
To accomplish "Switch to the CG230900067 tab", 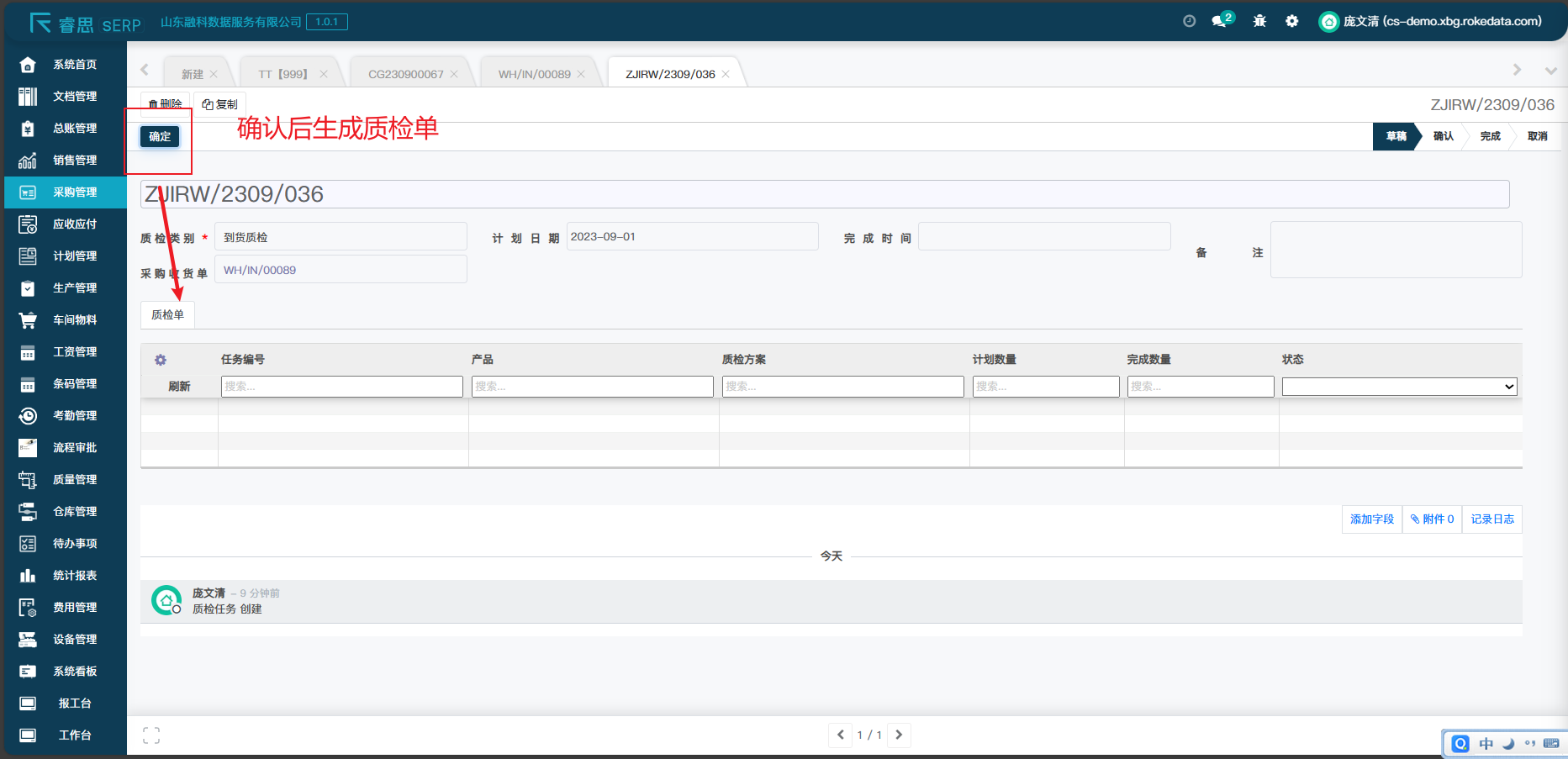I will point(405,74).
